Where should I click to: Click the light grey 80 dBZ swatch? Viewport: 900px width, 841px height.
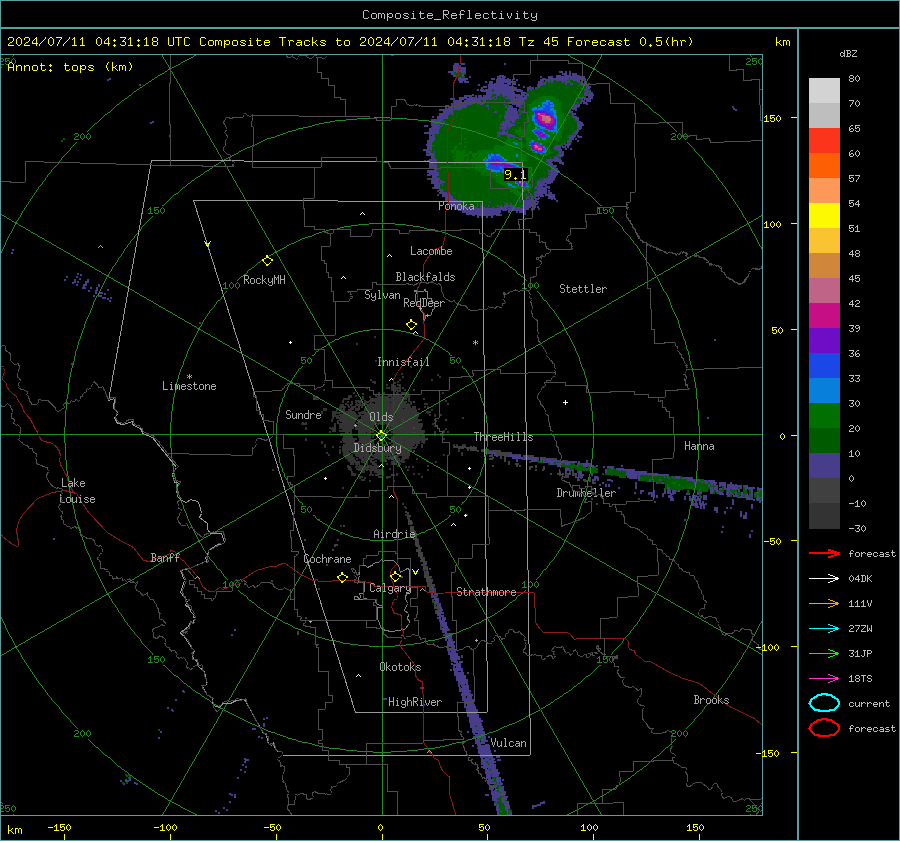[x=824, y=90]
